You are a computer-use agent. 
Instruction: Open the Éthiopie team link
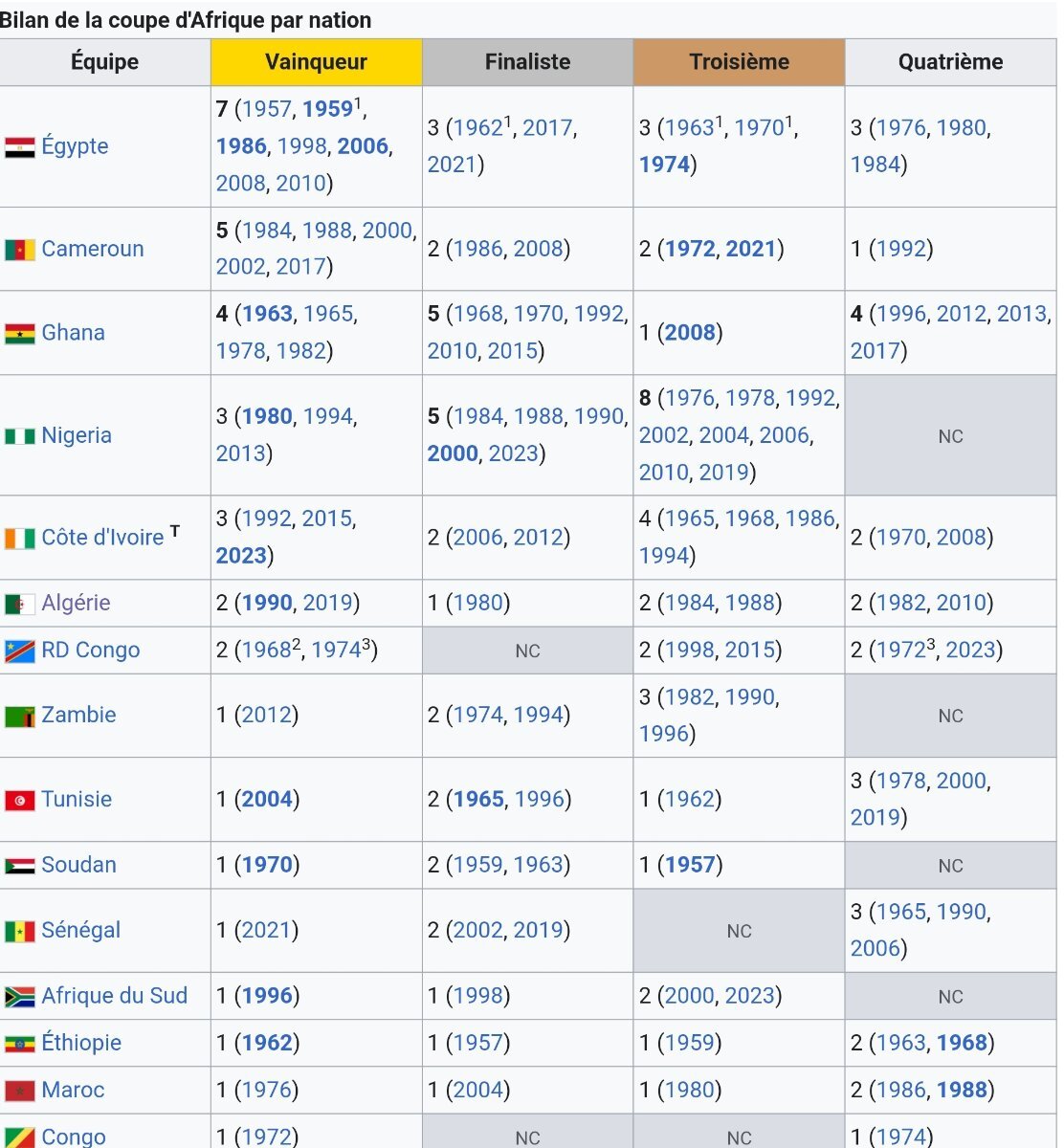[81, 1043]
